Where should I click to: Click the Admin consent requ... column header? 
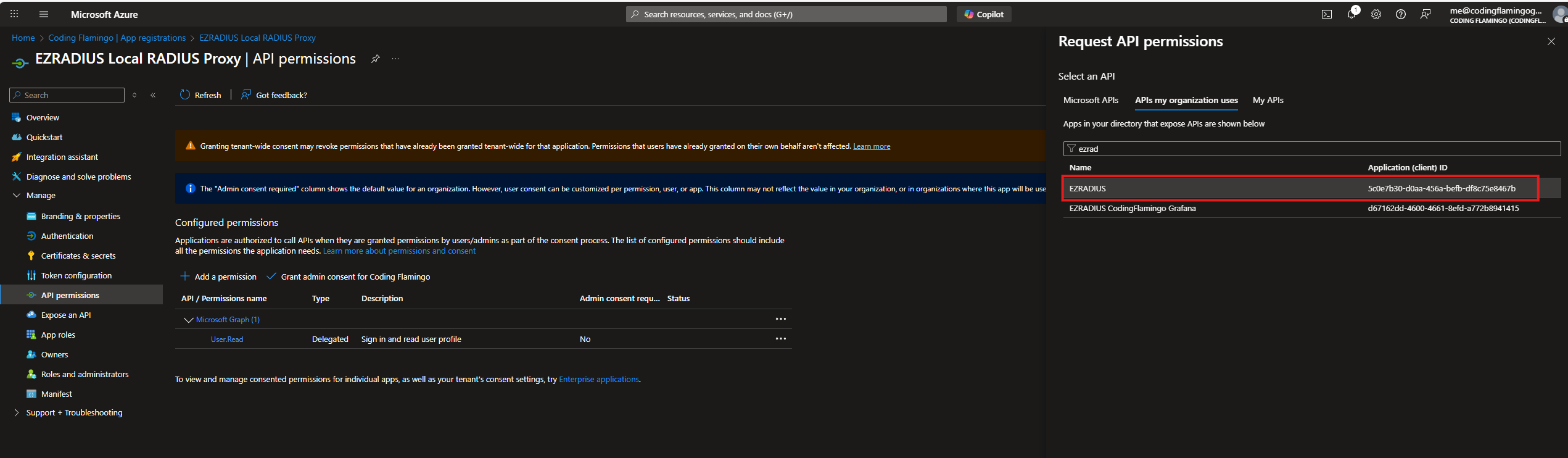pyautogui.click(x=619, y=298)
